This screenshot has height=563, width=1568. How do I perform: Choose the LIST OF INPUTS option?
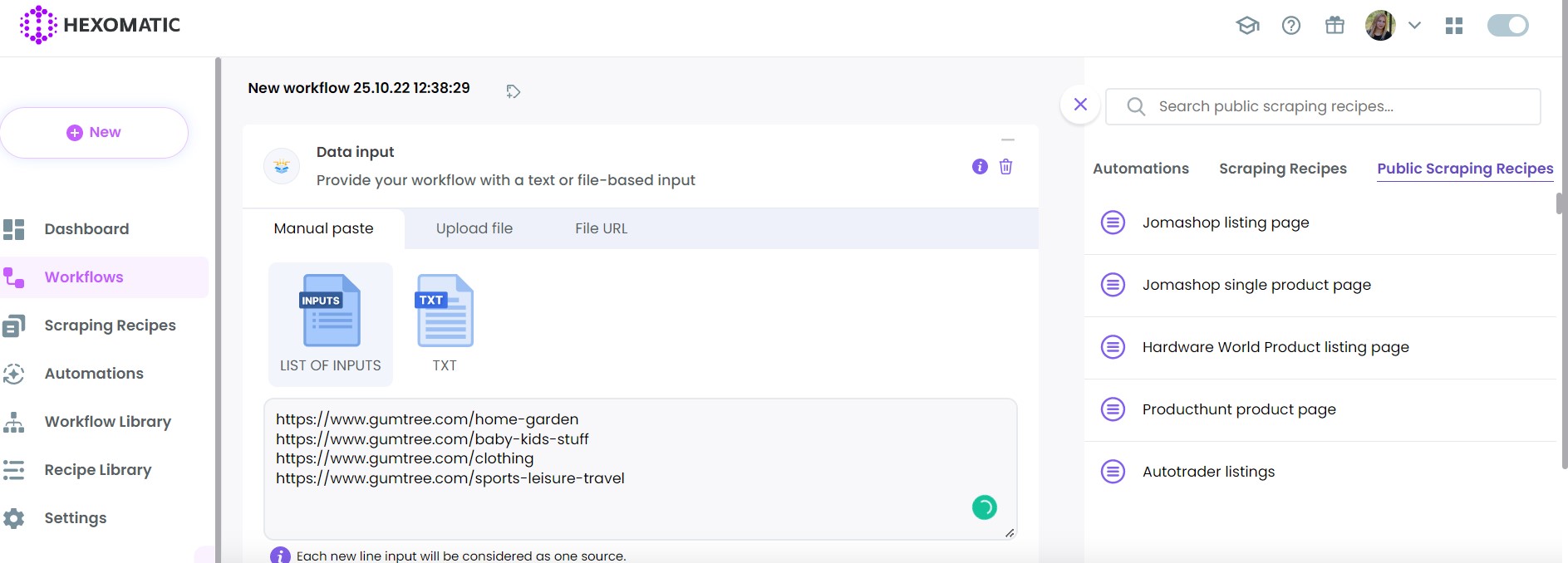click(x=331, y=323)
